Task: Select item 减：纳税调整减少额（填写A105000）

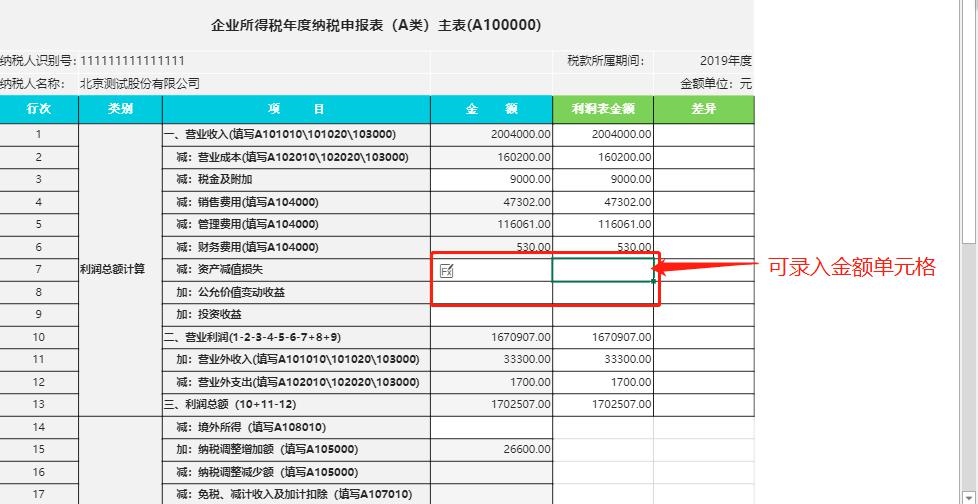Action: click(296, 472)
